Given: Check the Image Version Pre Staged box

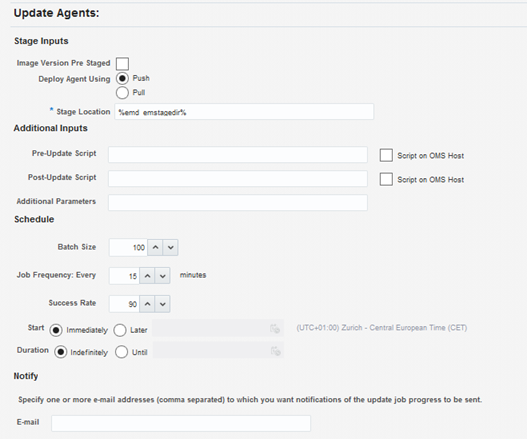Looking at the screenshot, I should 122,64.
